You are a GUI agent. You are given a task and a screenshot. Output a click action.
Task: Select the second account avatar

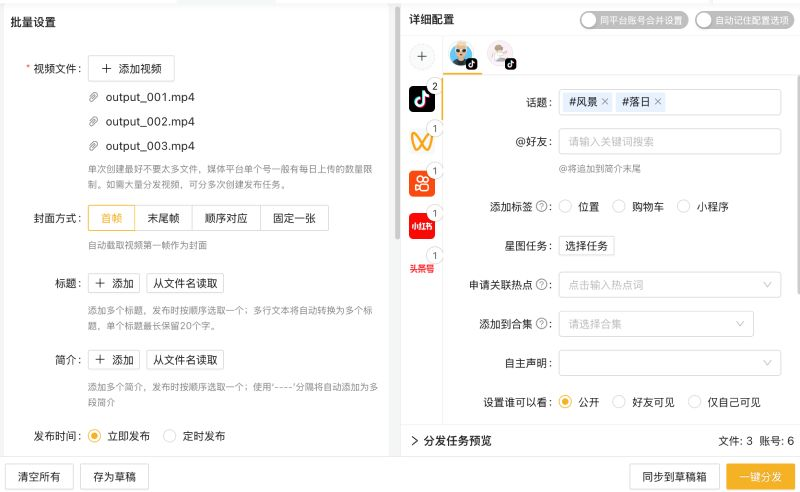tap(501, 54)
